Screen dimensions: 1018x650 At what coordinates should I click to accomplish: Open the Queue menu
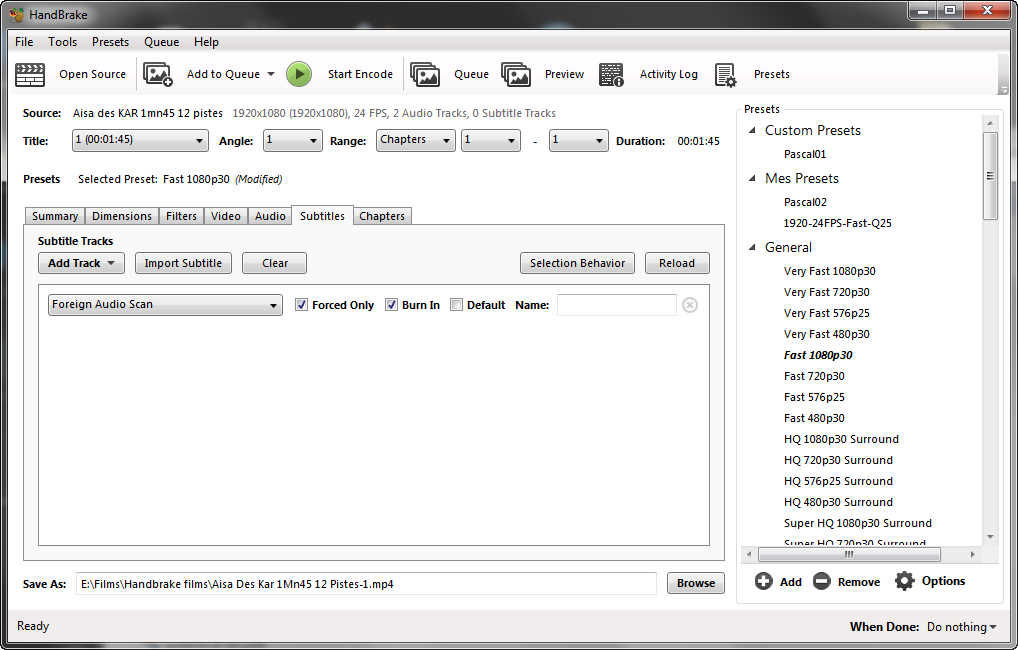[x=162, y=42]
